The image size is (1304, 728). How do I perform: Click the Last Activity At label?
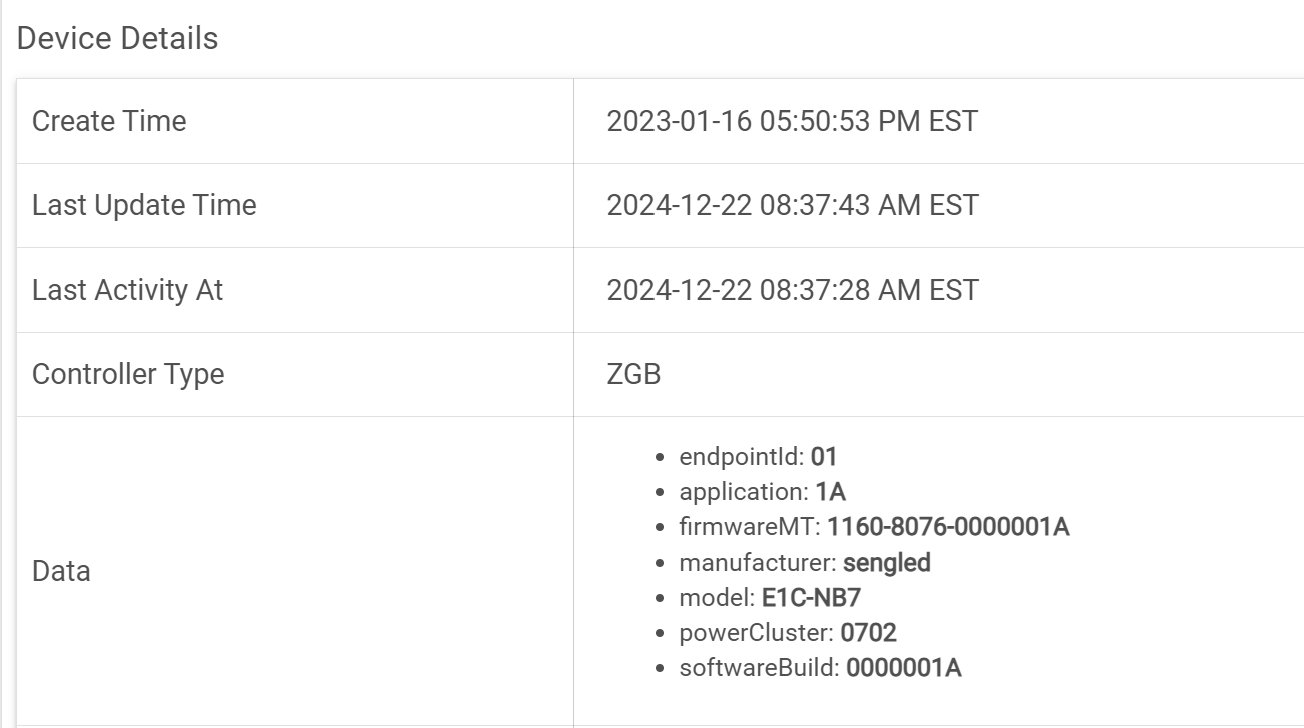tap(127, 290)
